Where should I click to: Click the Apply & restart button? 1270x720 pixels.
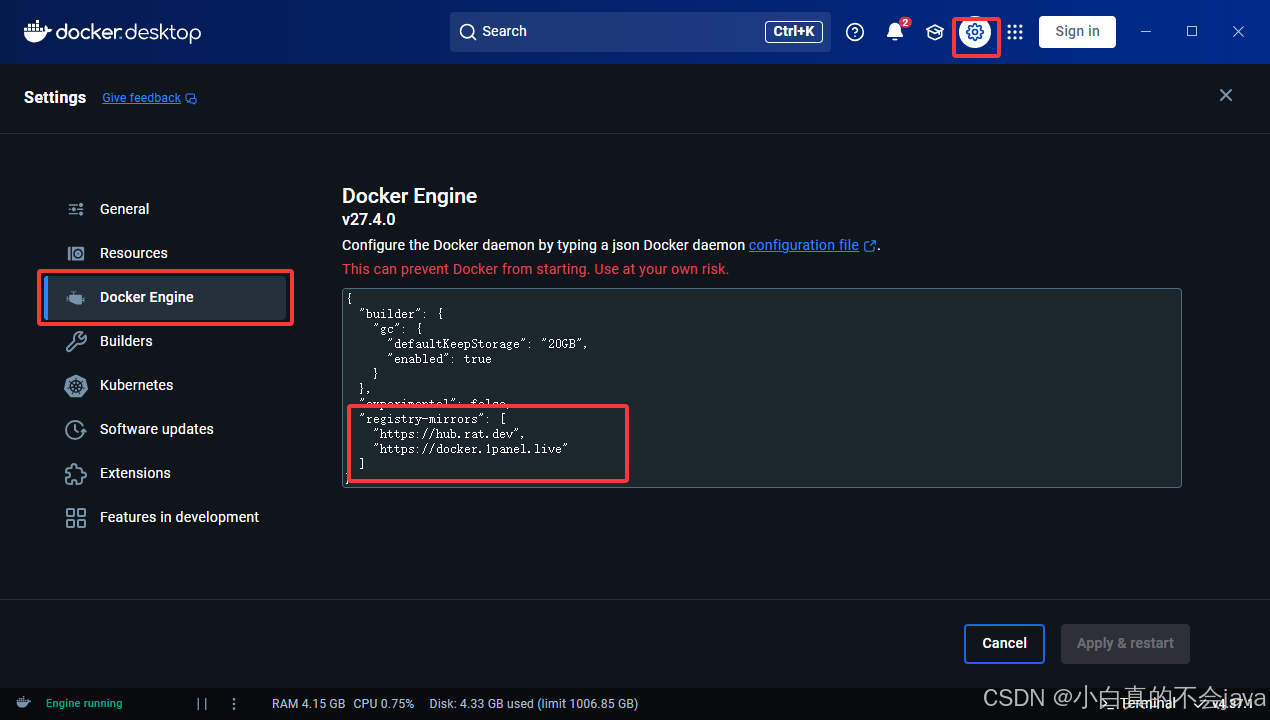pyautogui.click(x=1125, y=644)
